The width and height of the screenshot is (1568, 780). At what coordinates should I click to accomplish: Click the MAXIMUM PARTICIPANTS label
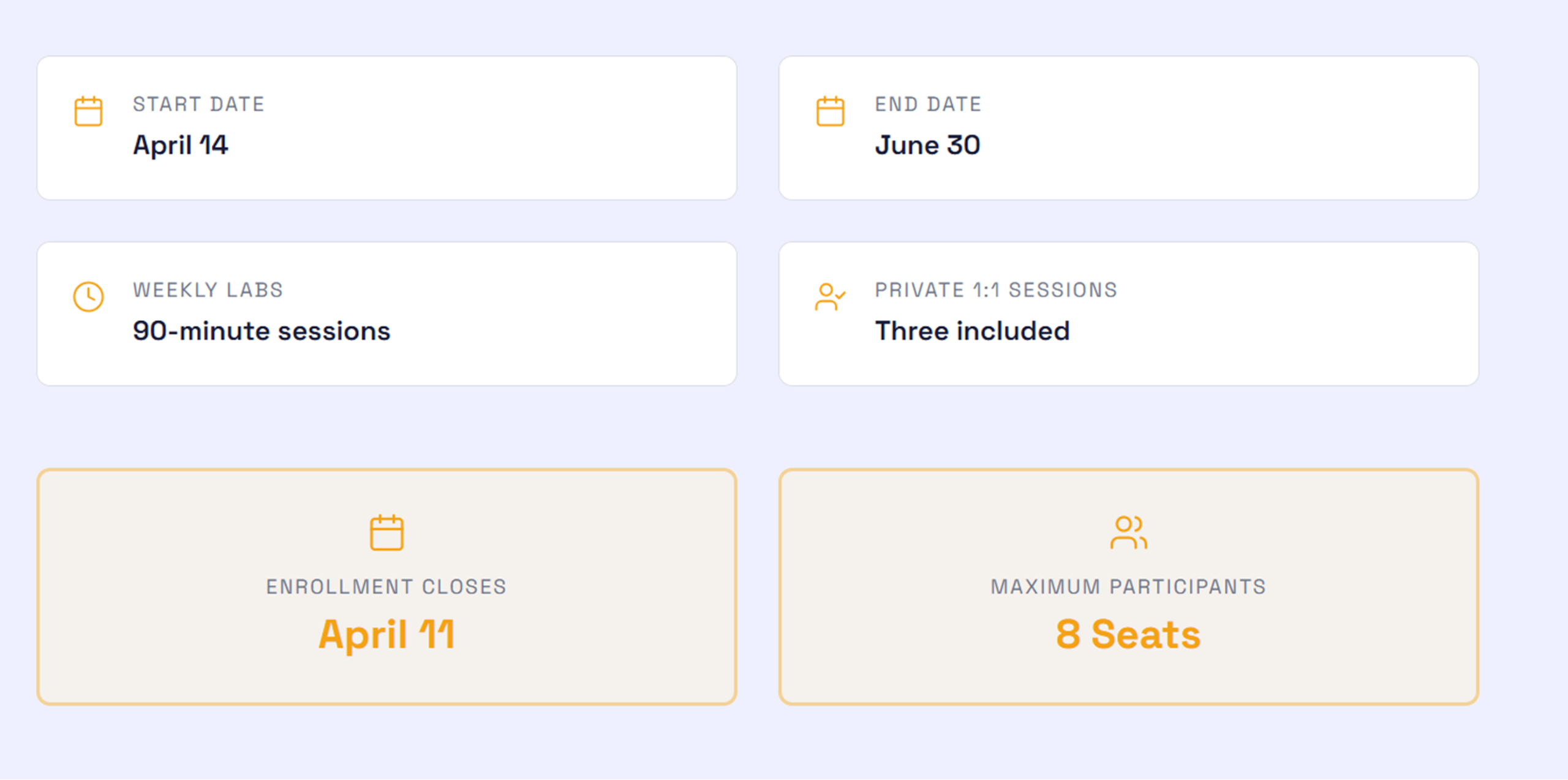pos(1128,587)
